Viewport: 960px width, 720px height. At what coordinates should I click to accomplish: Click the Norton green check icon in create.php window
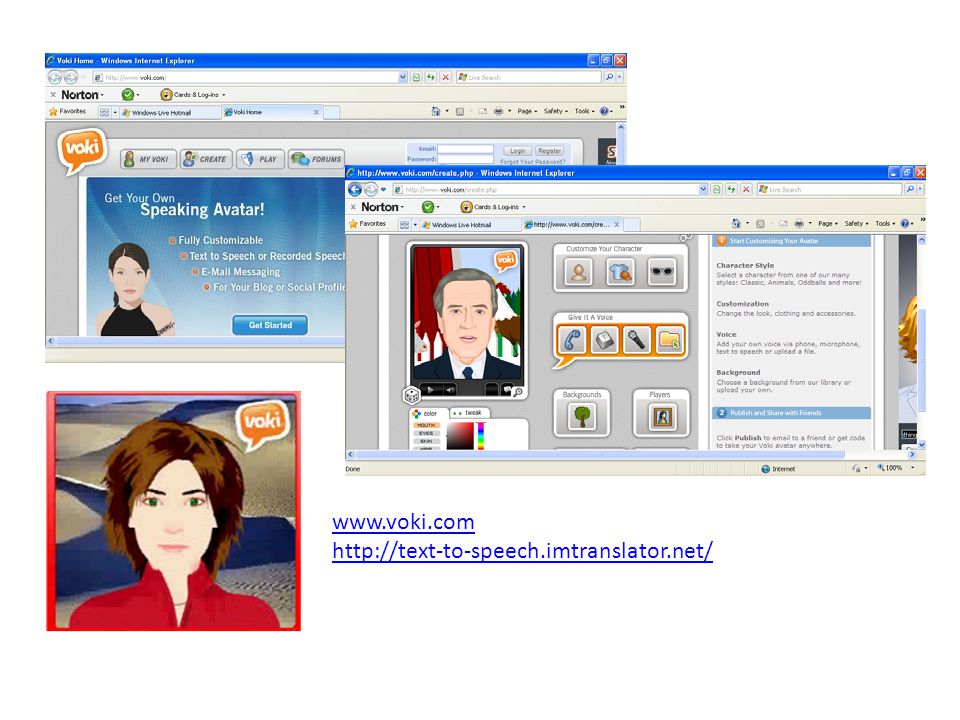(x=428, y=207)
